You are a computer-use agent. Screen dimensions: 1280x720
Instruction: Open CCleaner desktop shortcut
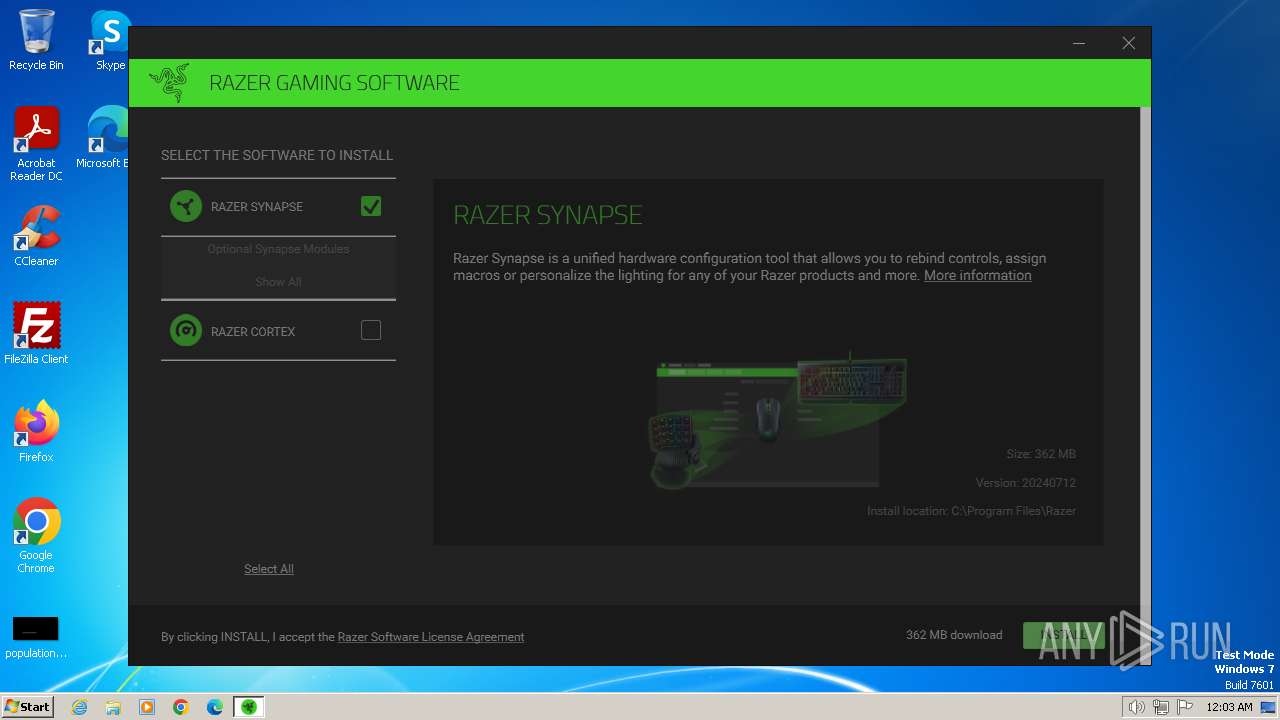pos(36,236)
